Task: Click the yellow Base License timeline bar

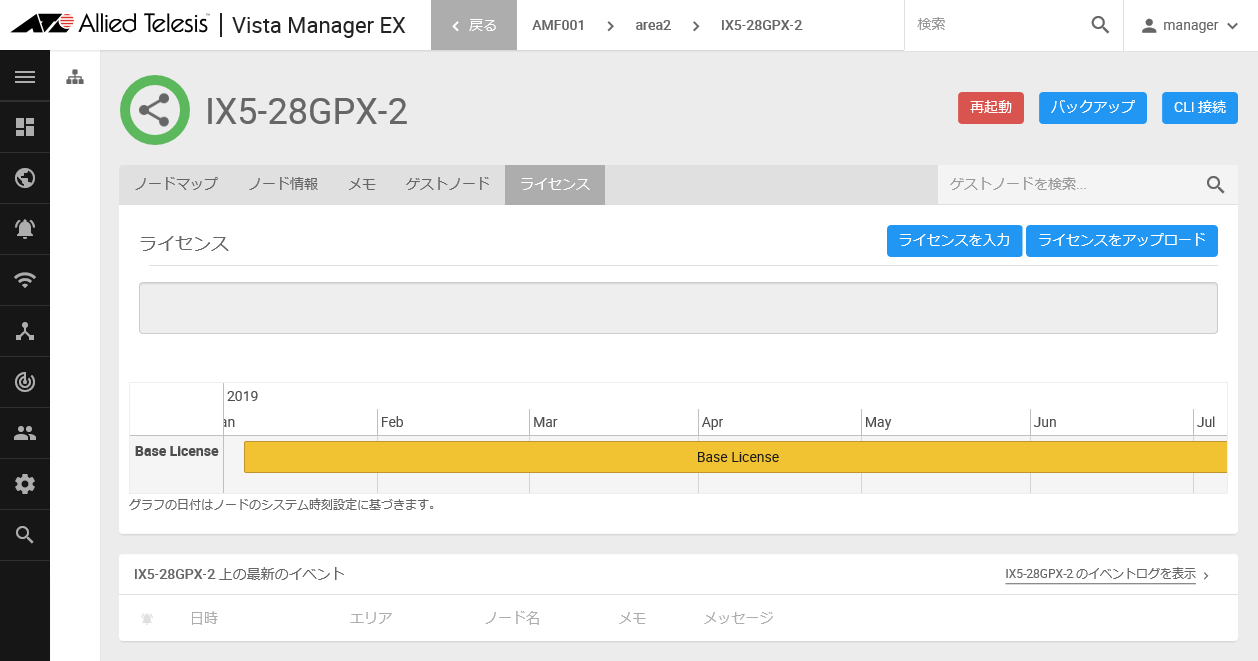Action: [736, 457]
